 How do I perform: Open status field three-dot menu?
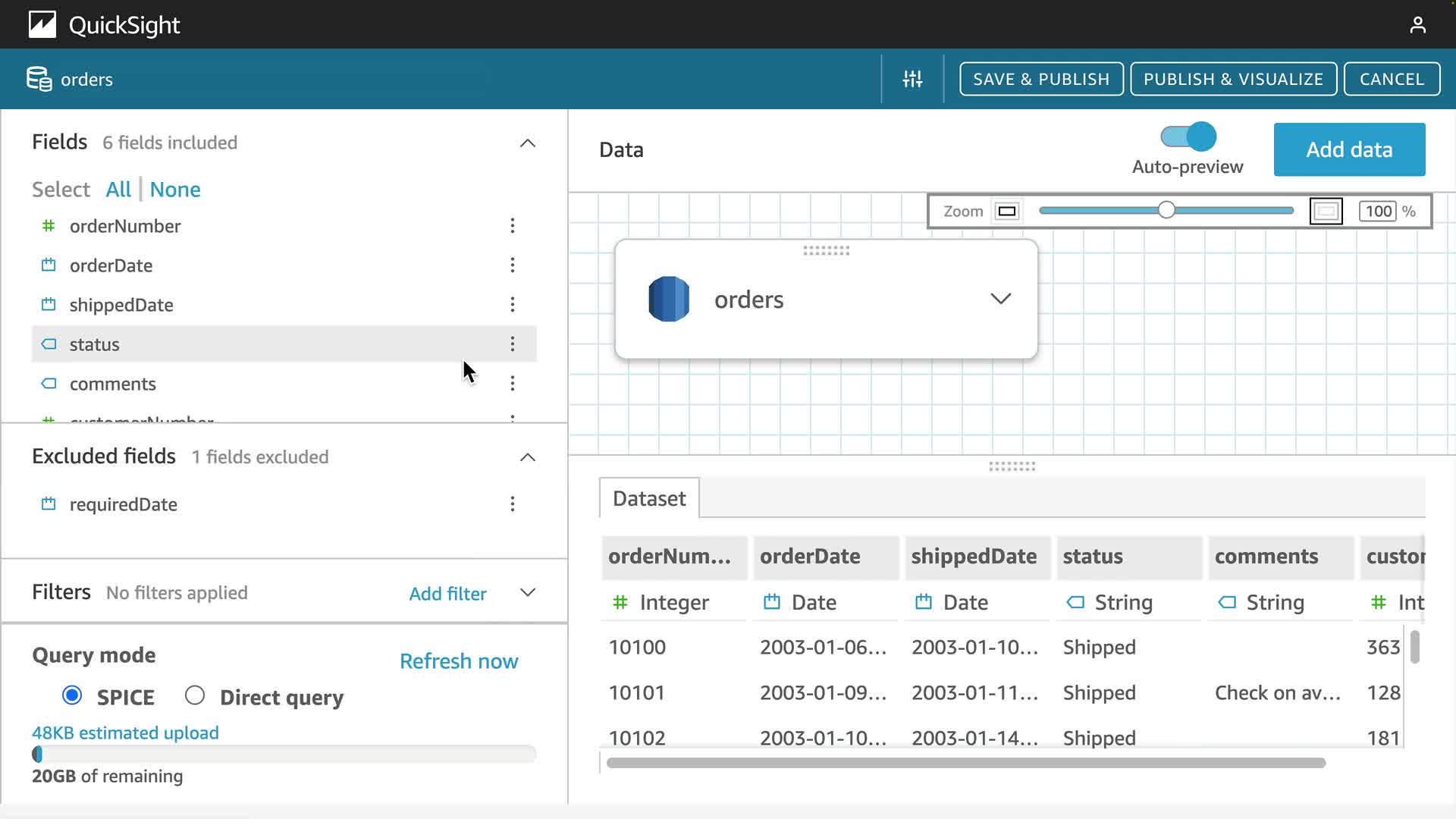(x=513, y=344)
